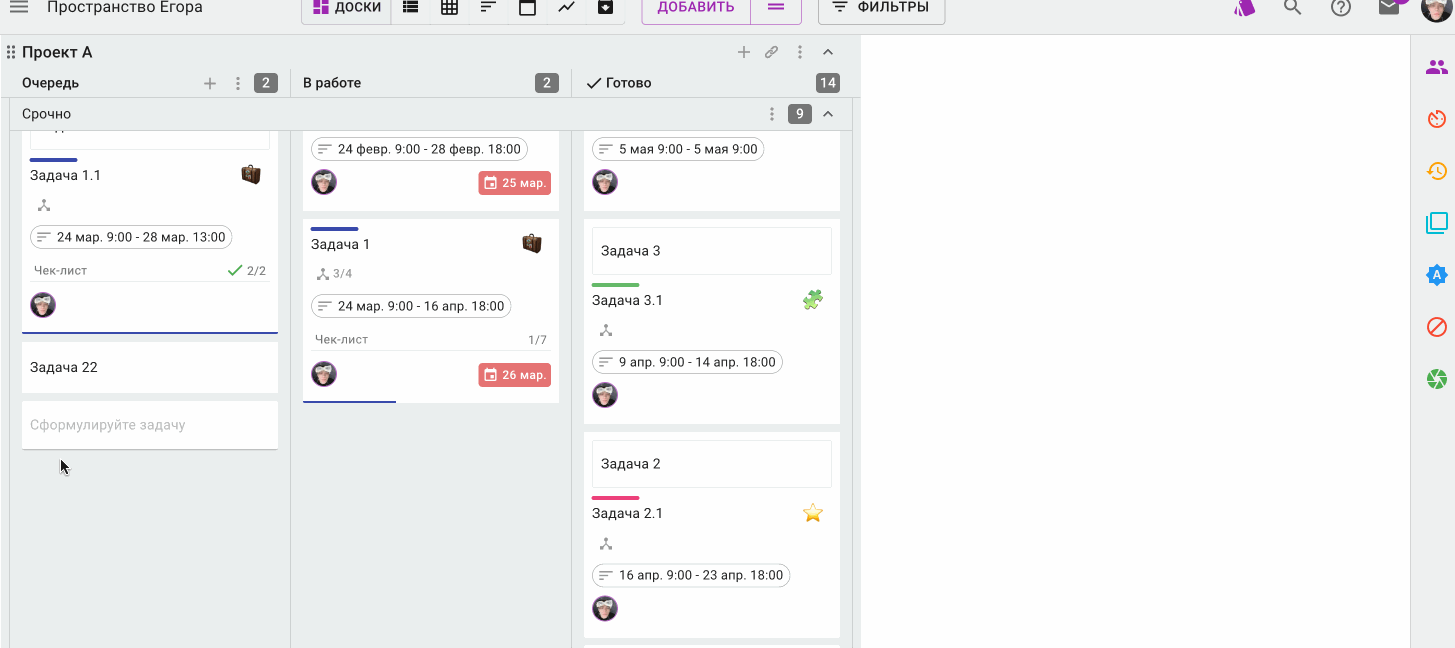
Task: Open search with the magnifier icon
Action: point(1292,7)
